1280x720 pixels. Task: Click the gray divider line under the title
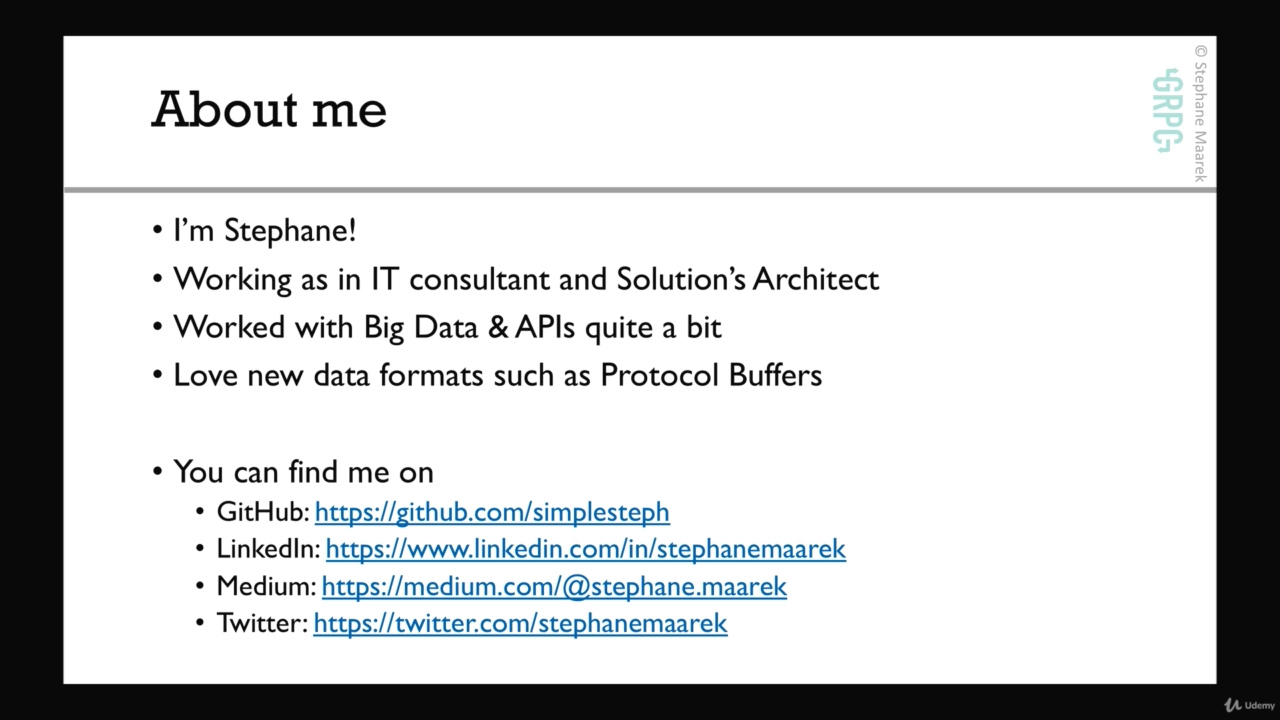pos(640,188)
